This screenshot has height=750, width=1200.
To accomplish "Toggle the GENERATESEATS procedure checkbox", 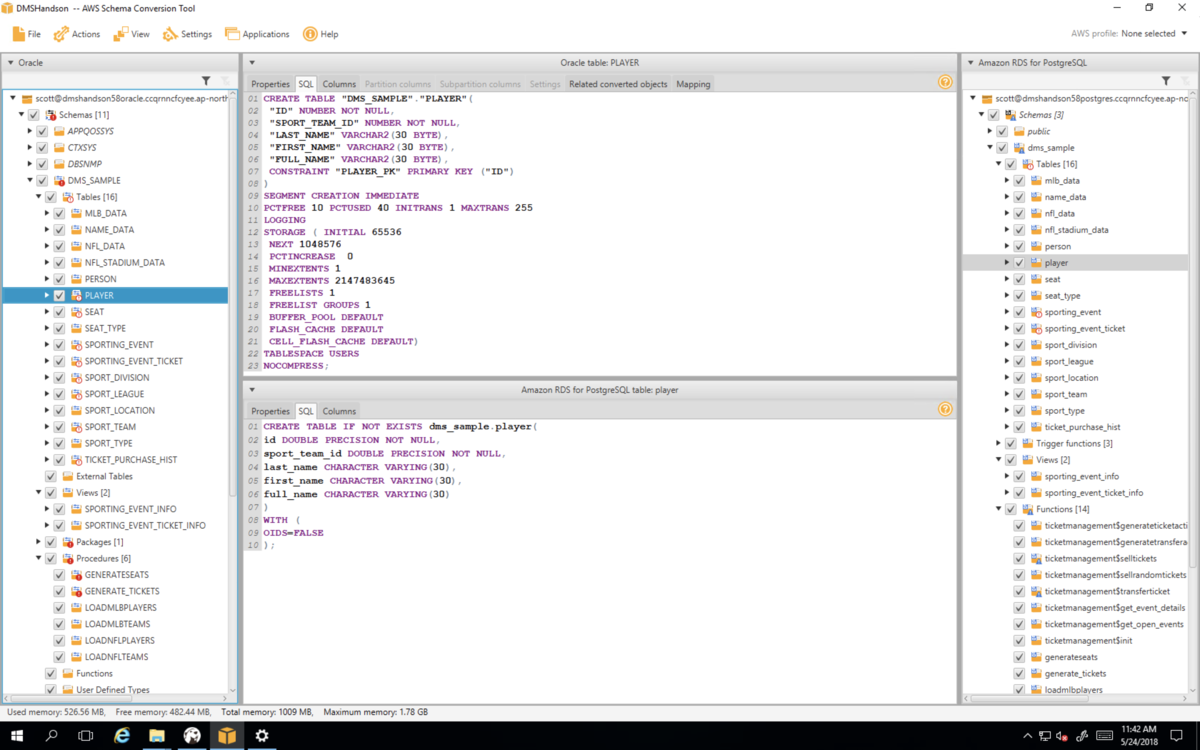I will pyautogui.click(x=59, y=575).
